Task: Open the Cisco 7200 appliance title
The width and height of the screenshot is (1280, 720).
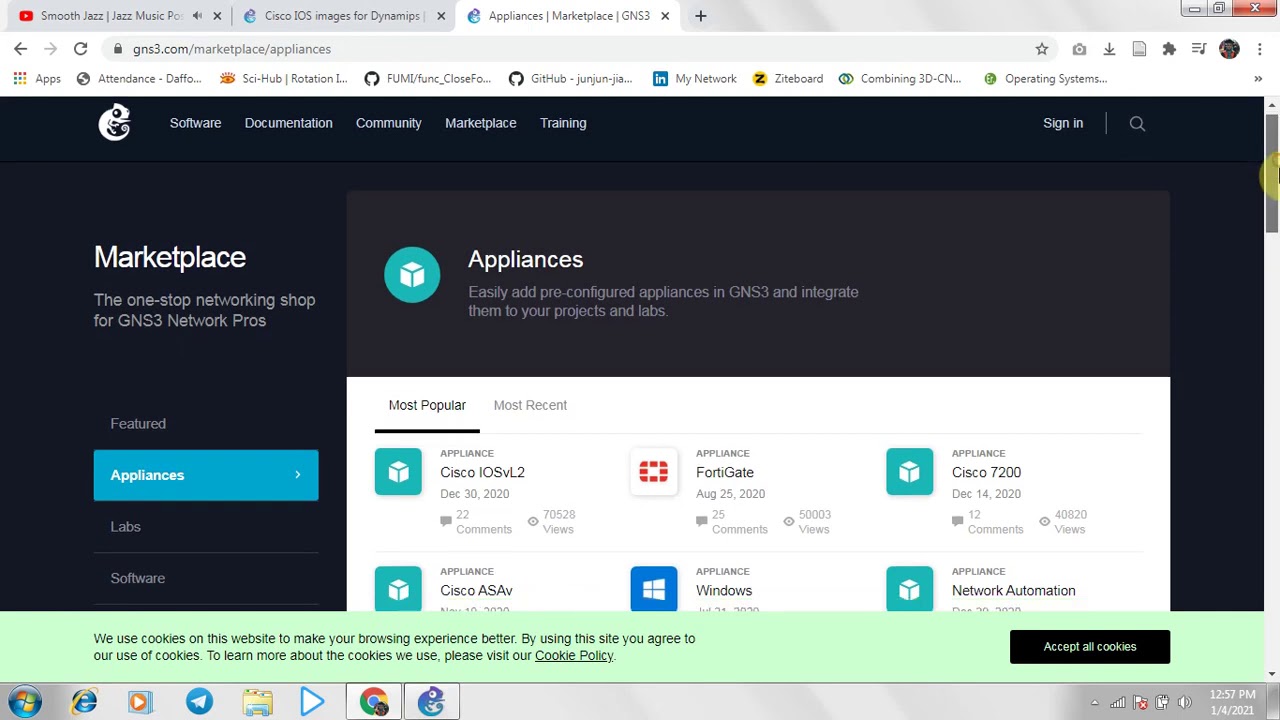Action: (986, 472)
